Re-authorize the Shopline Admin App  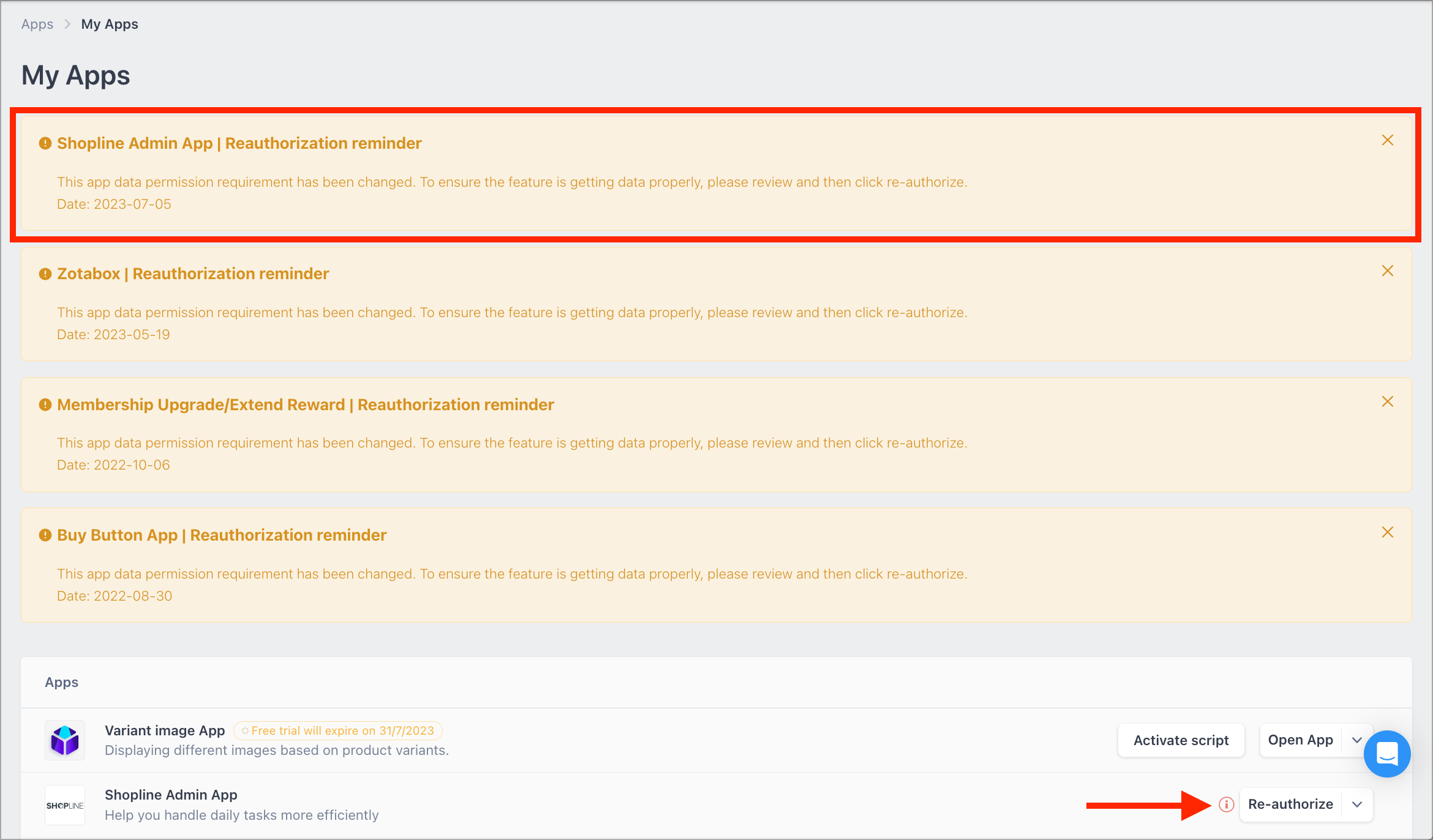click(x=1290, y=804)
